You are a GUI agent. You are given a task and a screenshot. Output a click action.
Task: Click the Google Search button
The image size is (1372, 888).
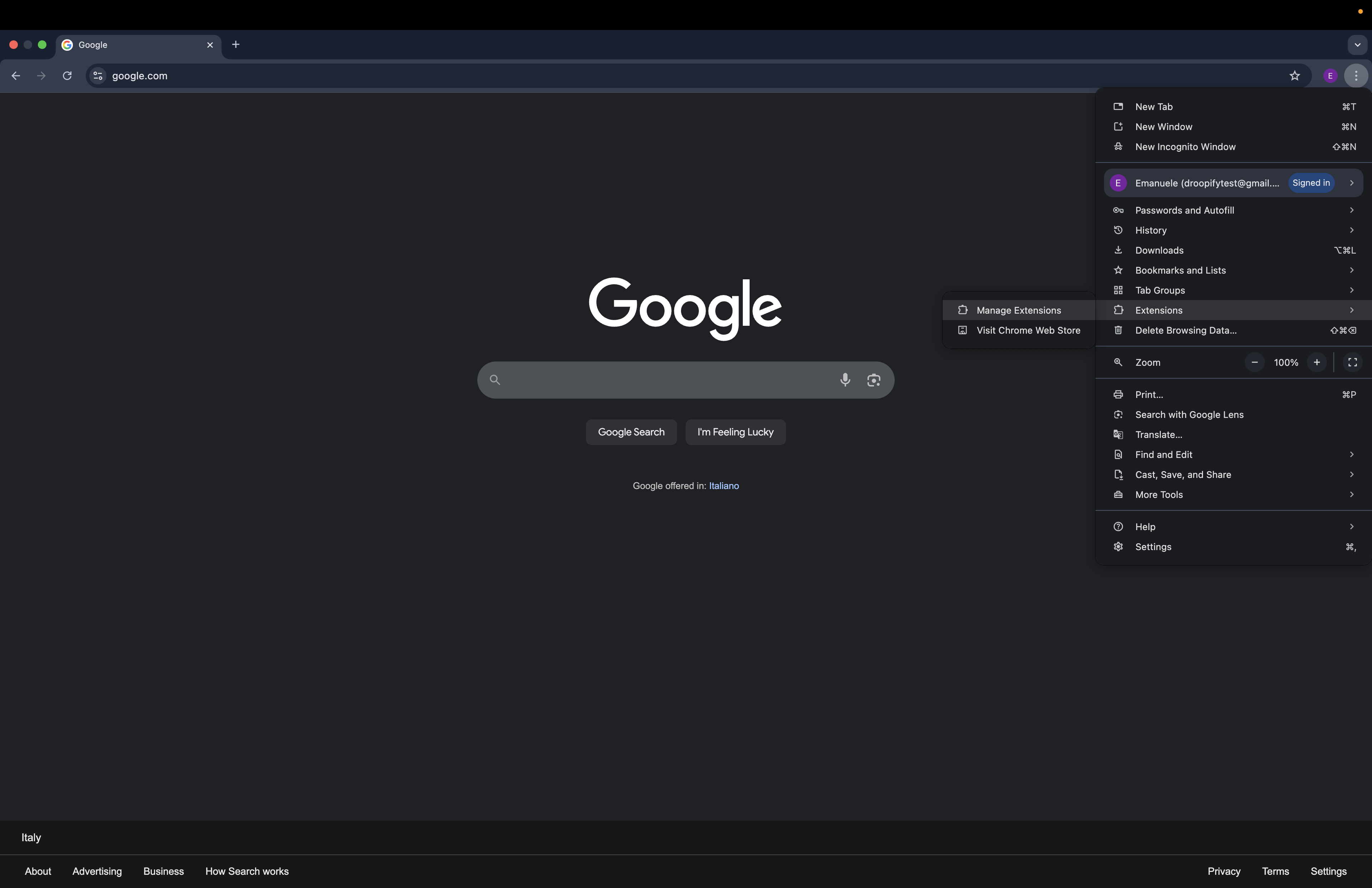coord(631,432)
